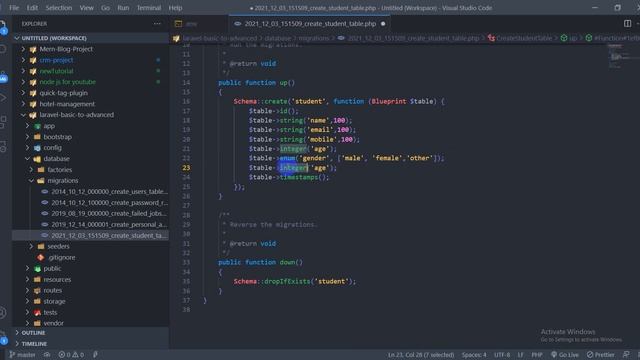Expand the hotel-management folder chevron
Viewport: 640px width, 360px height.
pyautogui.click(x=23, y=104)
